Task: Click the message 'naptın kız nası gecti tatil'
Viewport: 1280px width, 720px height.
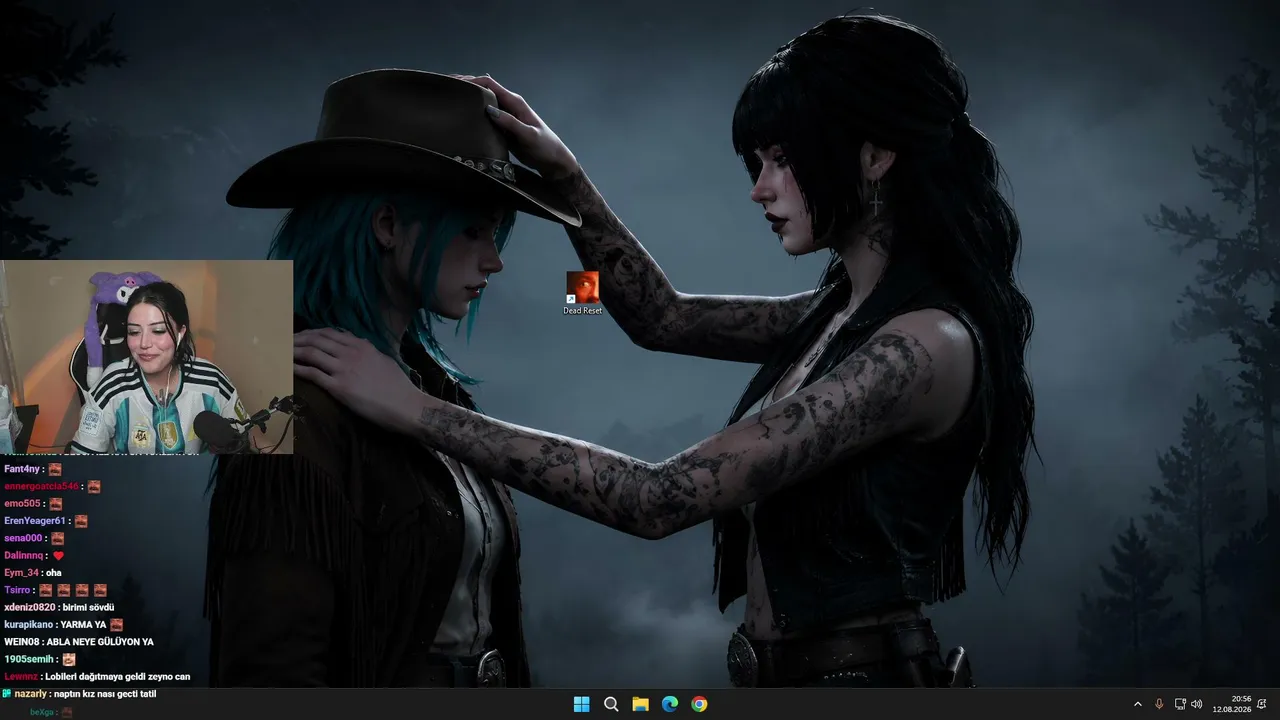Action: click(x=105, y=694)
